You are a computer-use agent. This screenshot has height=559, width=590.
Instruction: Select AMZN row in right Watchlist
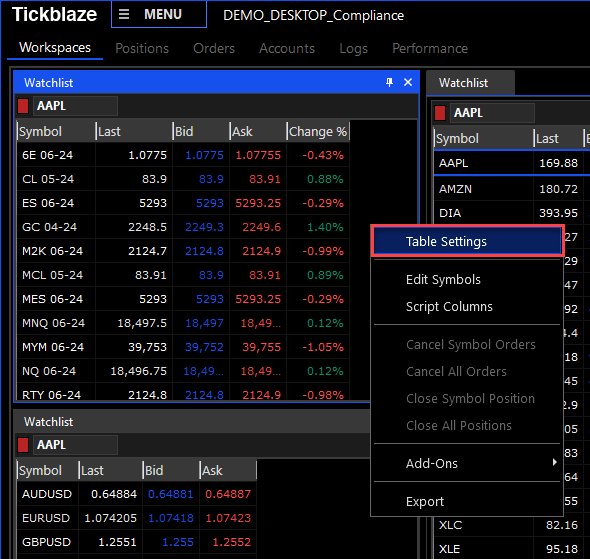pyautogui.click(x=512, y=189)
